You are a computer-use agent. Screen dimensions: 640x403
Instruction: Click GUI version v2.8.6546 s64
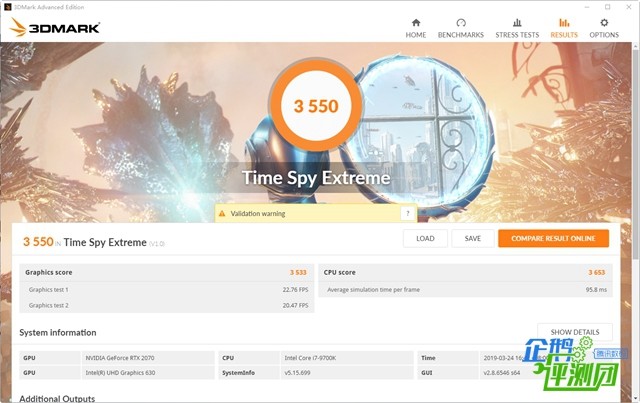502,373
